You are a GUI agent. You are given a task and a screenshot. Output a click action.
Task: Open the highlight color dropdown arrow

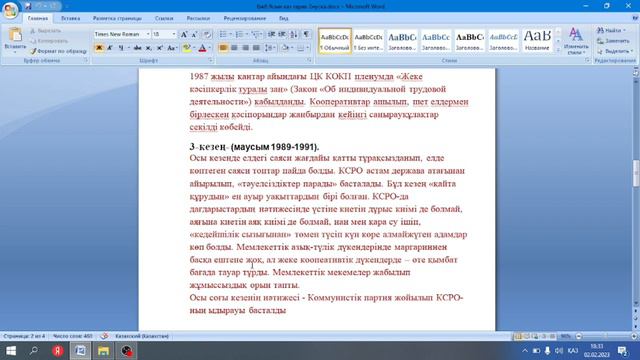(194, 48)
